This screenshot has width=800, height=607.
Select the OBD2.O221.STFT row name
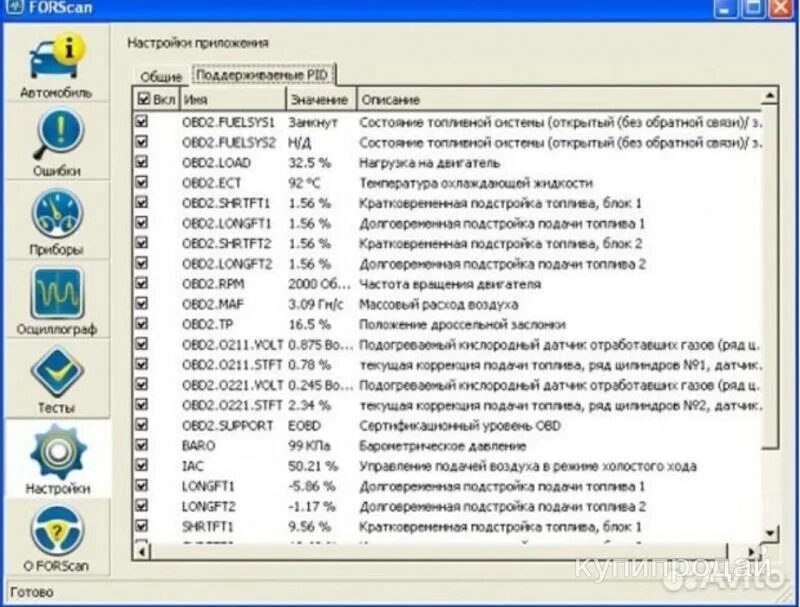coord(232,406)
